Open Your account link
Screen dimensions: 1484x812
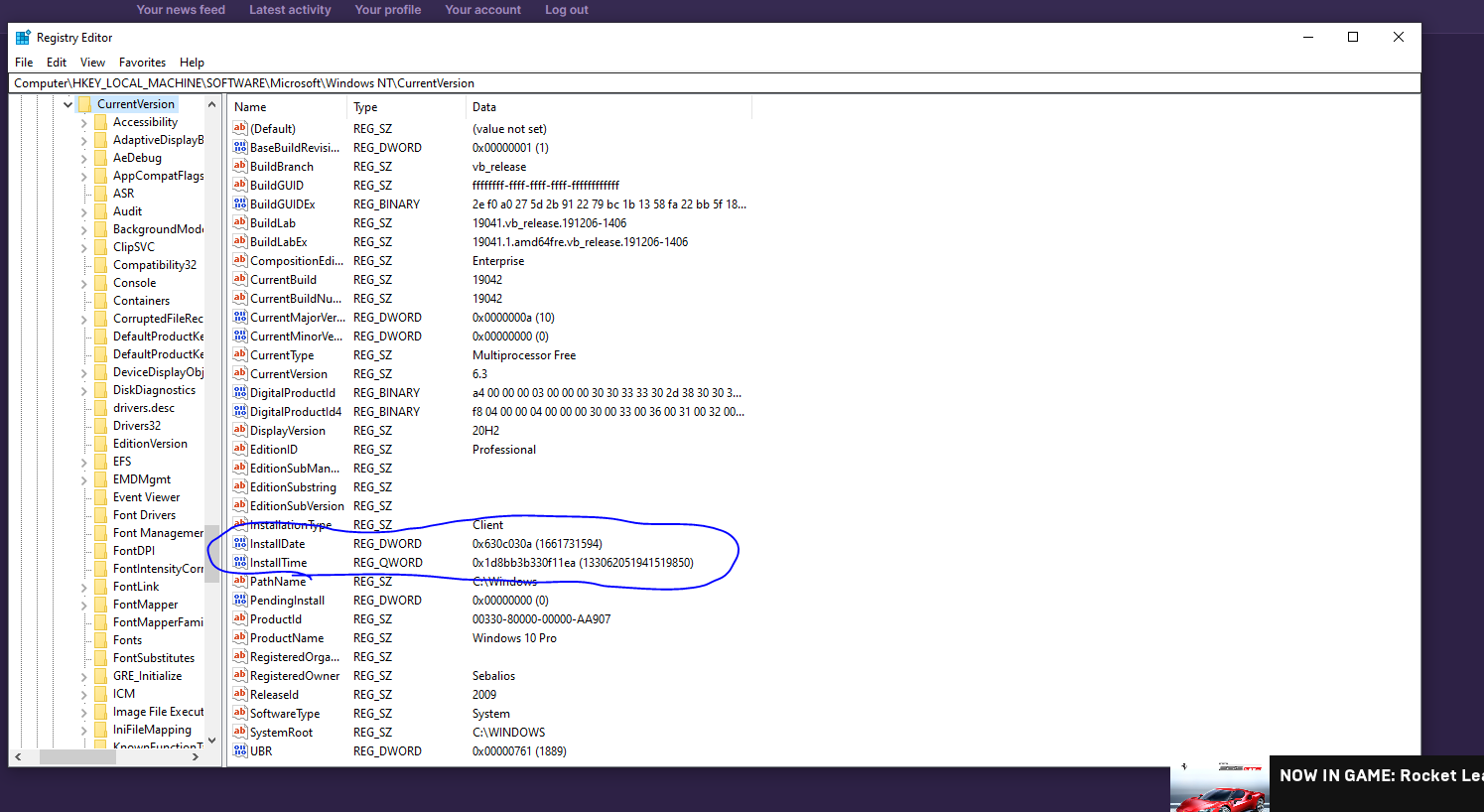(482, 10)
